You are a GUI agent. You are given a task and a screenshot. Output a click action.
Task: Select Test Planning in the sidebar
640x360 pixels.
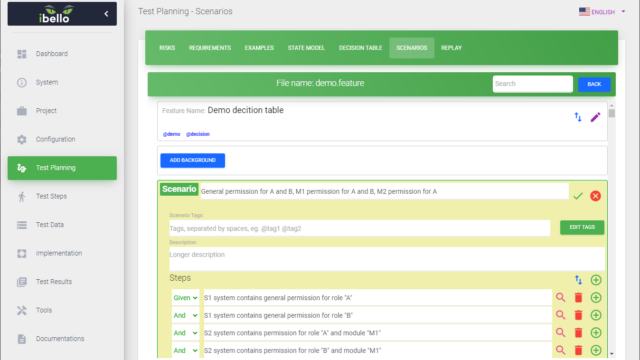[62, 168]
